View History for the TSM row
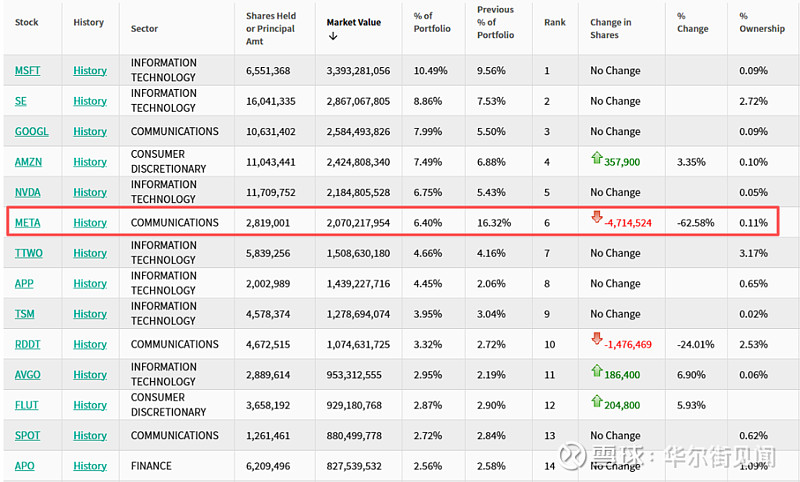The image size is (800, 482). (90, 314)
